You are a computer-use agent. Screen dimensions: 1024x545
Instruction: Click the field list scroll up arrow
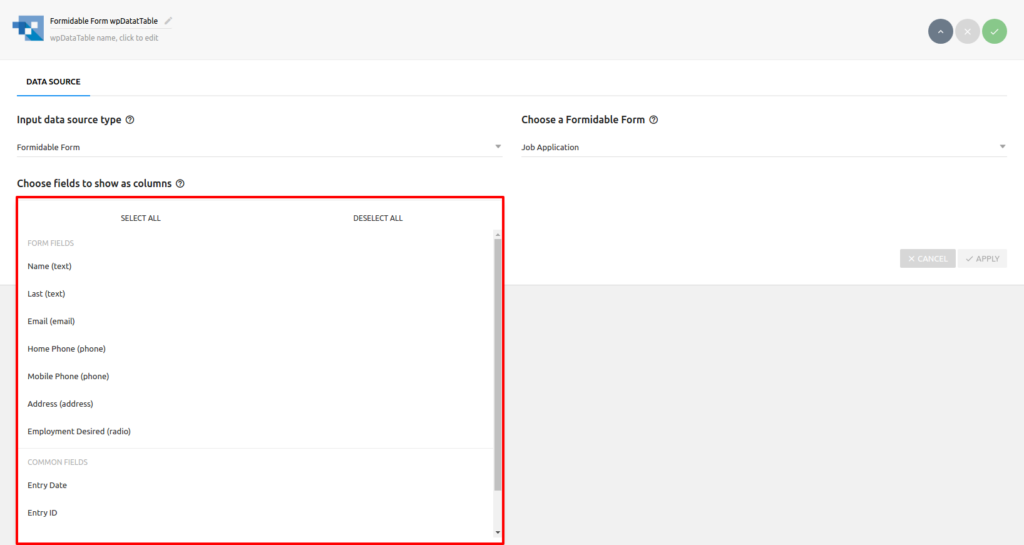click(498, 234)
